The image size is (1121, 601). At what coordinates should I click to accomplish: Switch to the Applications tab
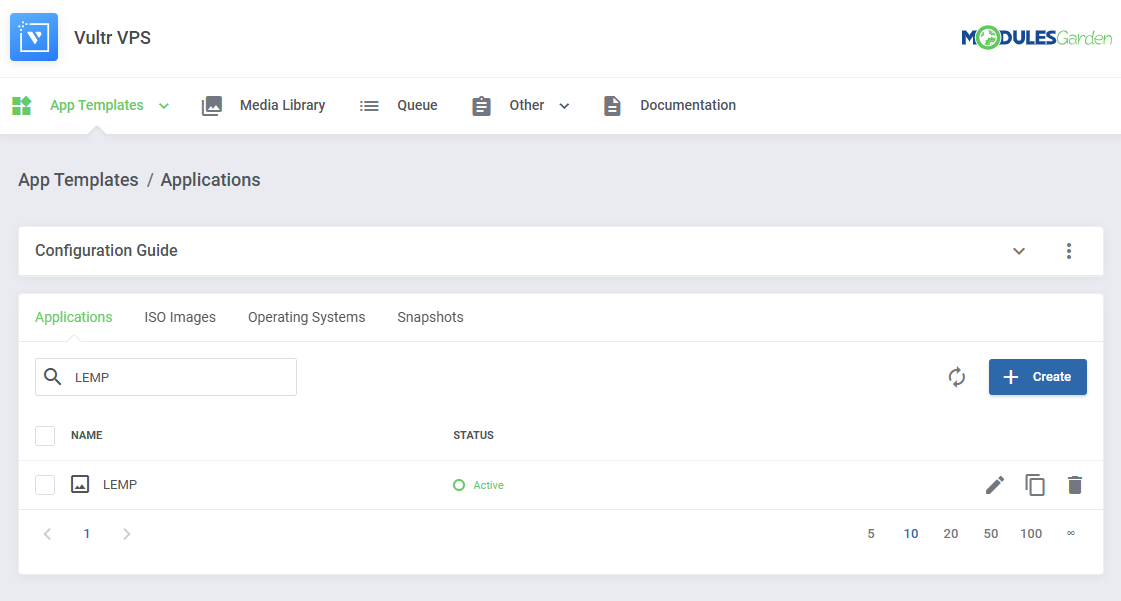74,317
